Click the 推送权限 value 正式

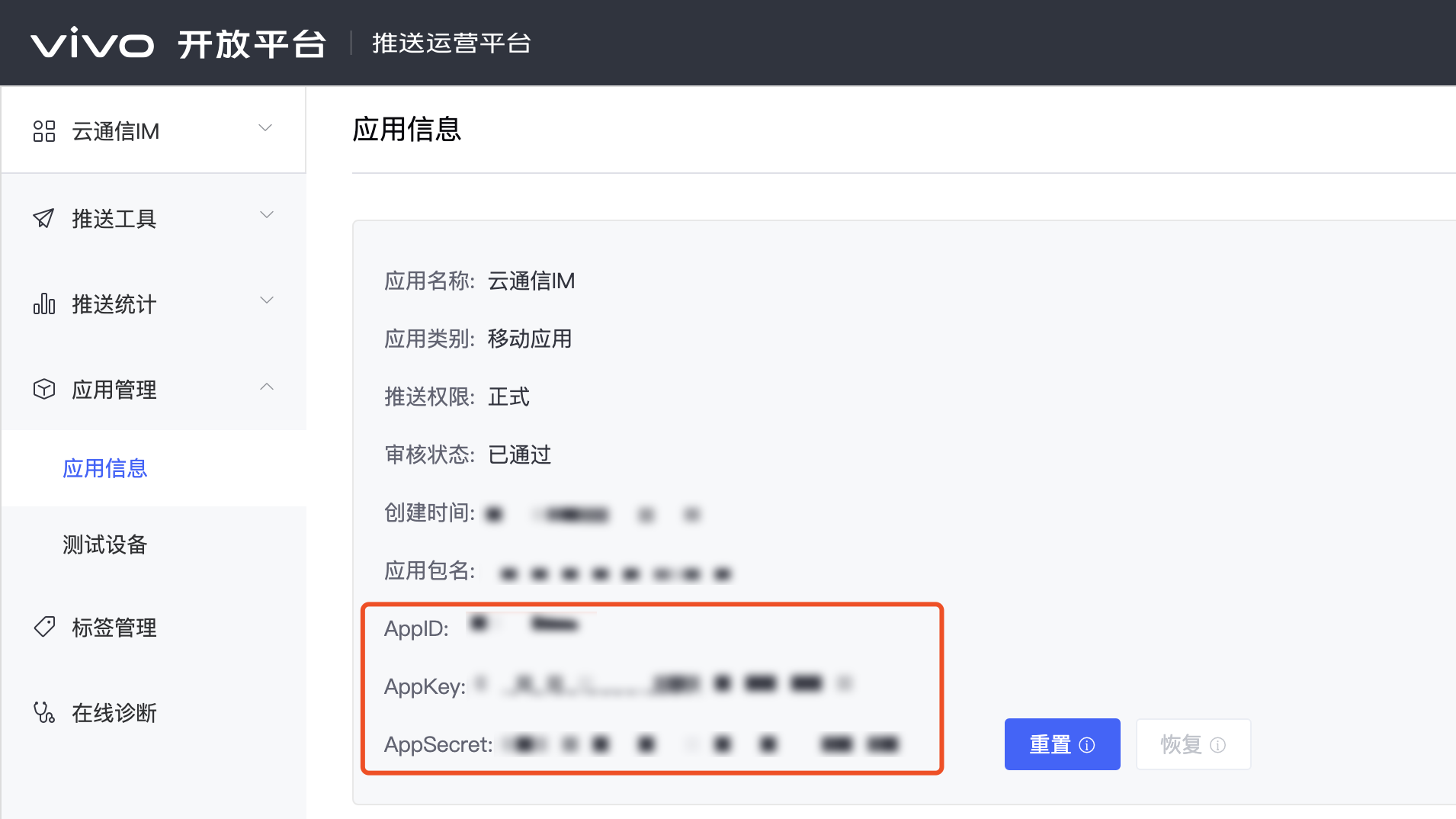508,397
